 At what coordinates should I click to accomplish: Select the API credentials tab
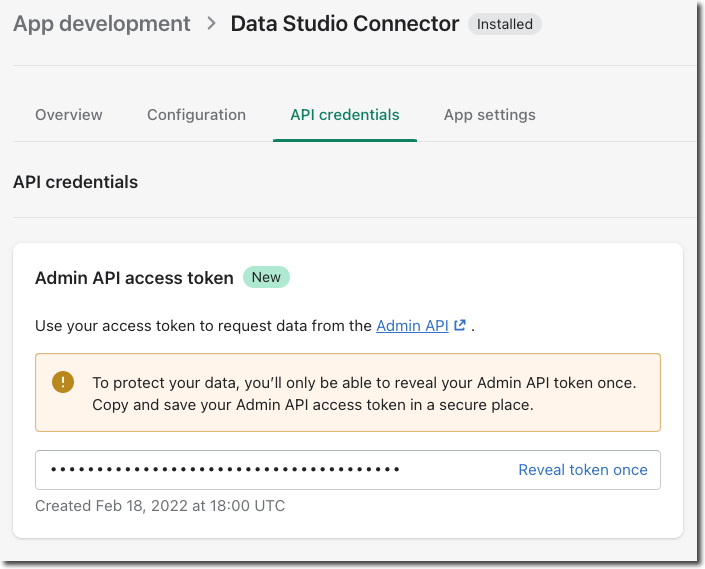(x=345, y=115)
